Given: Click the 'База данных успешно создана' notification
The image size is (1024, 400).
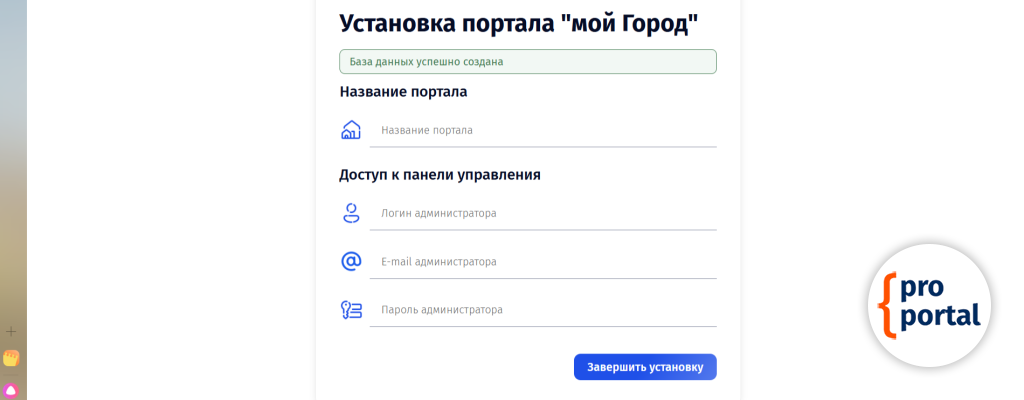Looking at the screenshot, I should pos(528,61).
